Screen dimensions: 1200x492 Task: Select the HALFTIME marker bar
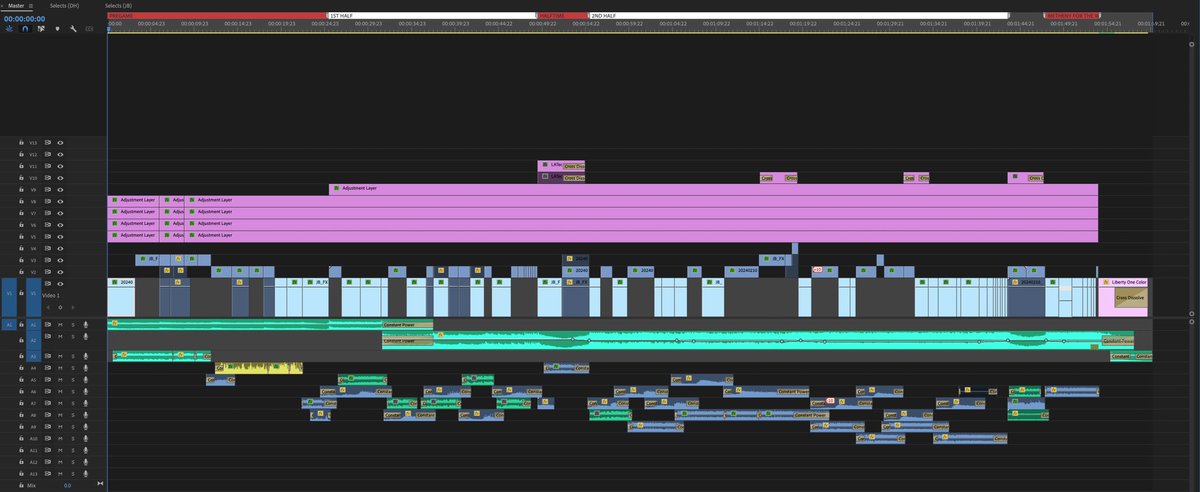pos(563,16)
